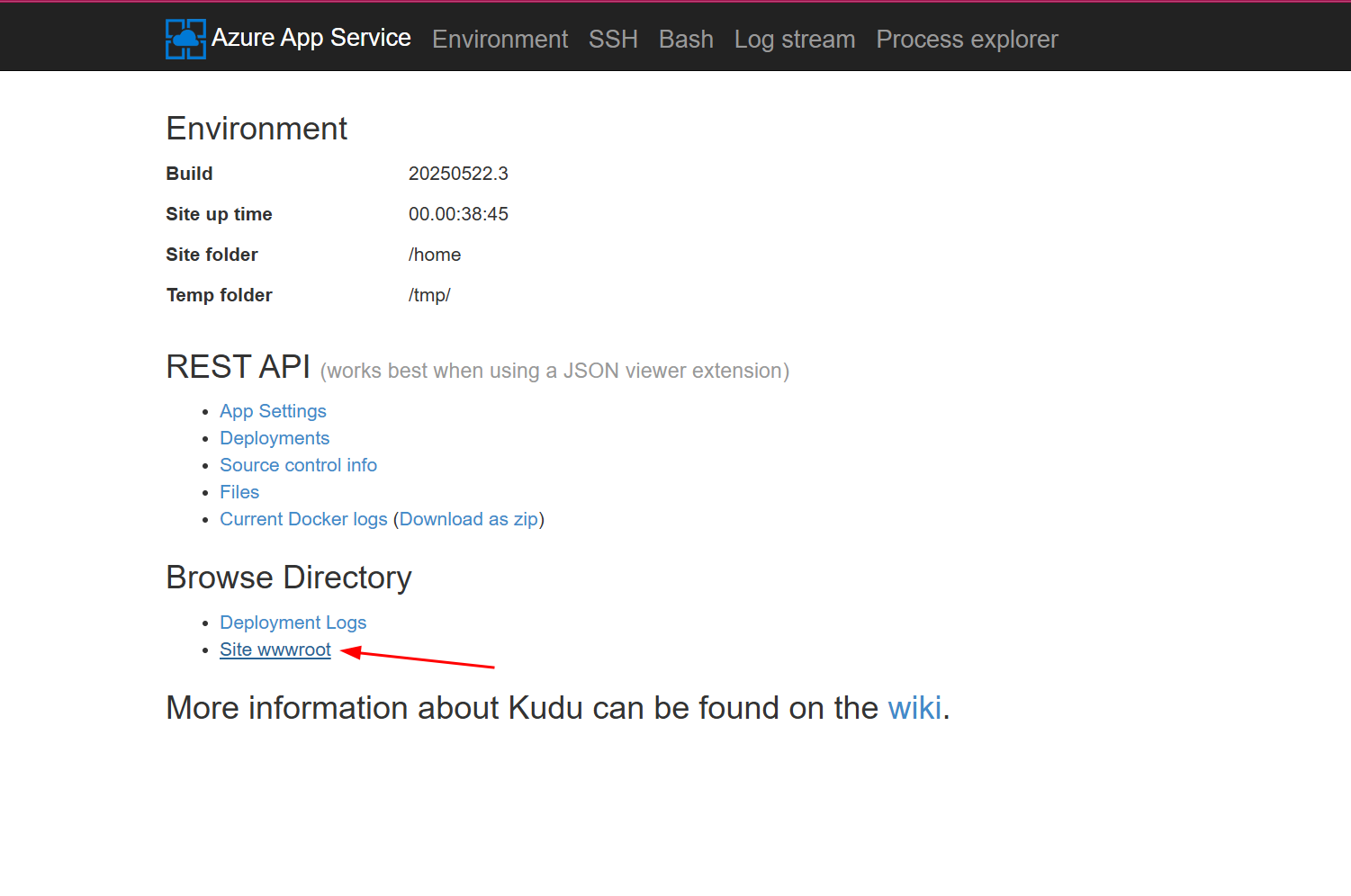Screen dimensions: 1351x896
Task: Browse the Deployment Logs directory
Action: [293, 623]
